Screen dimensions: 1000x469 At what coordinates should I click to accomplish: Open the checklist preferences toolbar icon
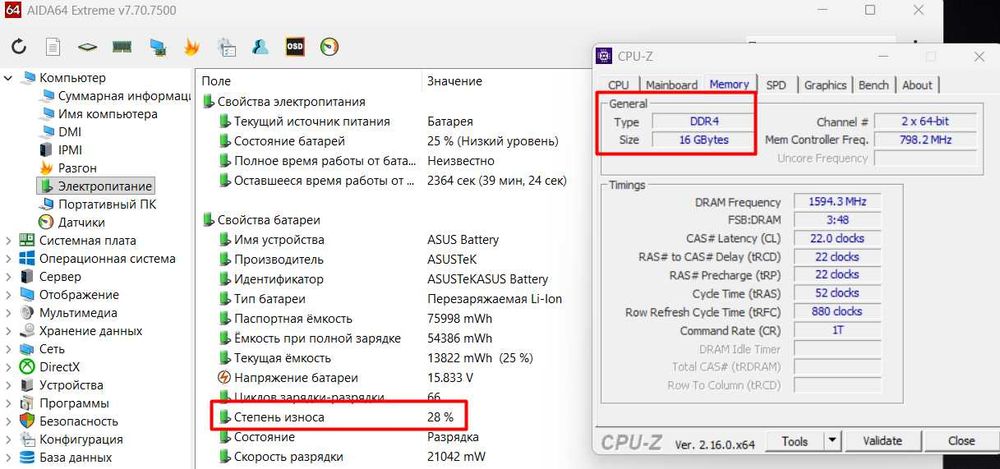tap(226, 47)
